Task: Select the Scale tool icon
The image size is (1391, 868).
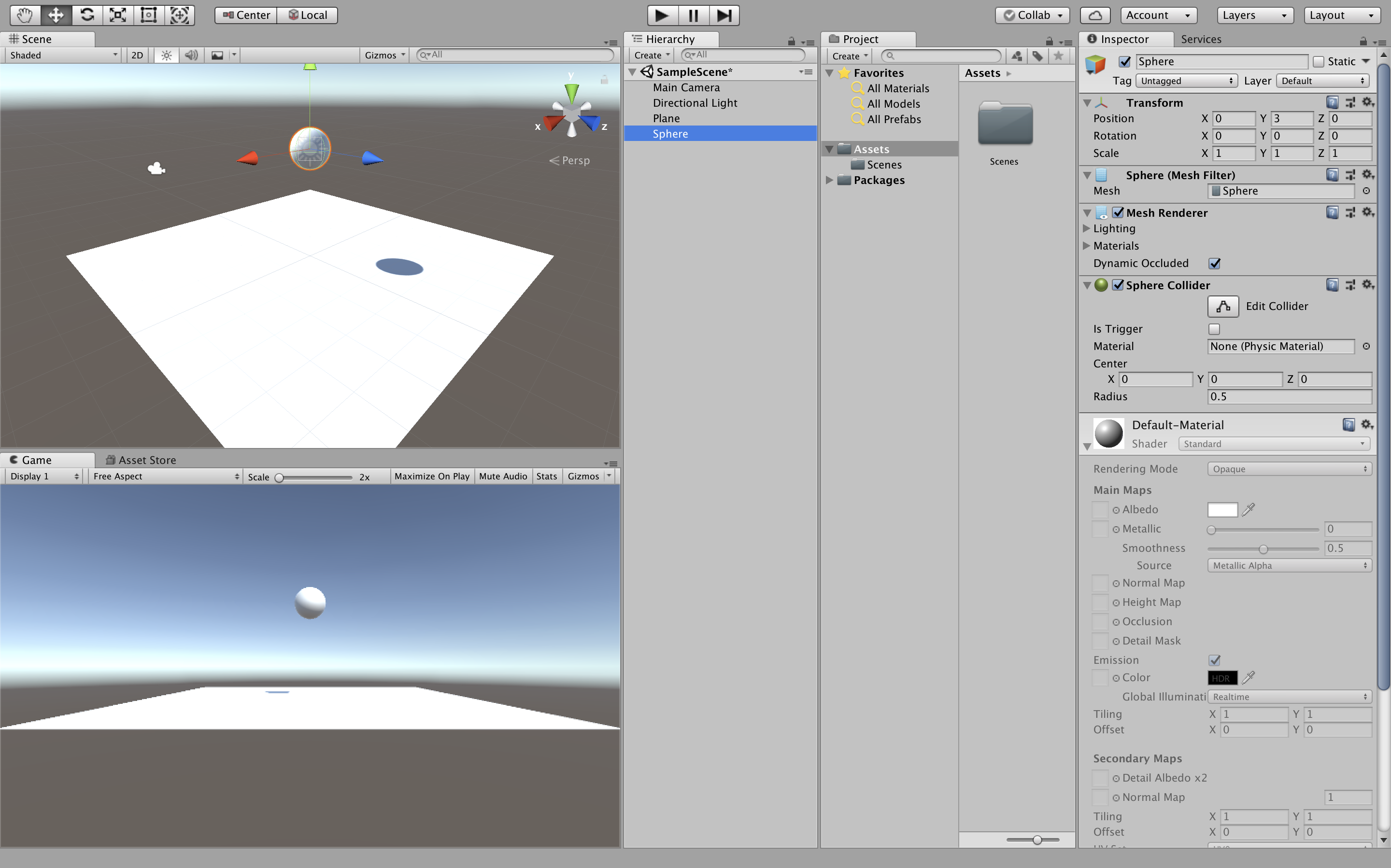Action: pyautogui.click(x=118, y=15)
